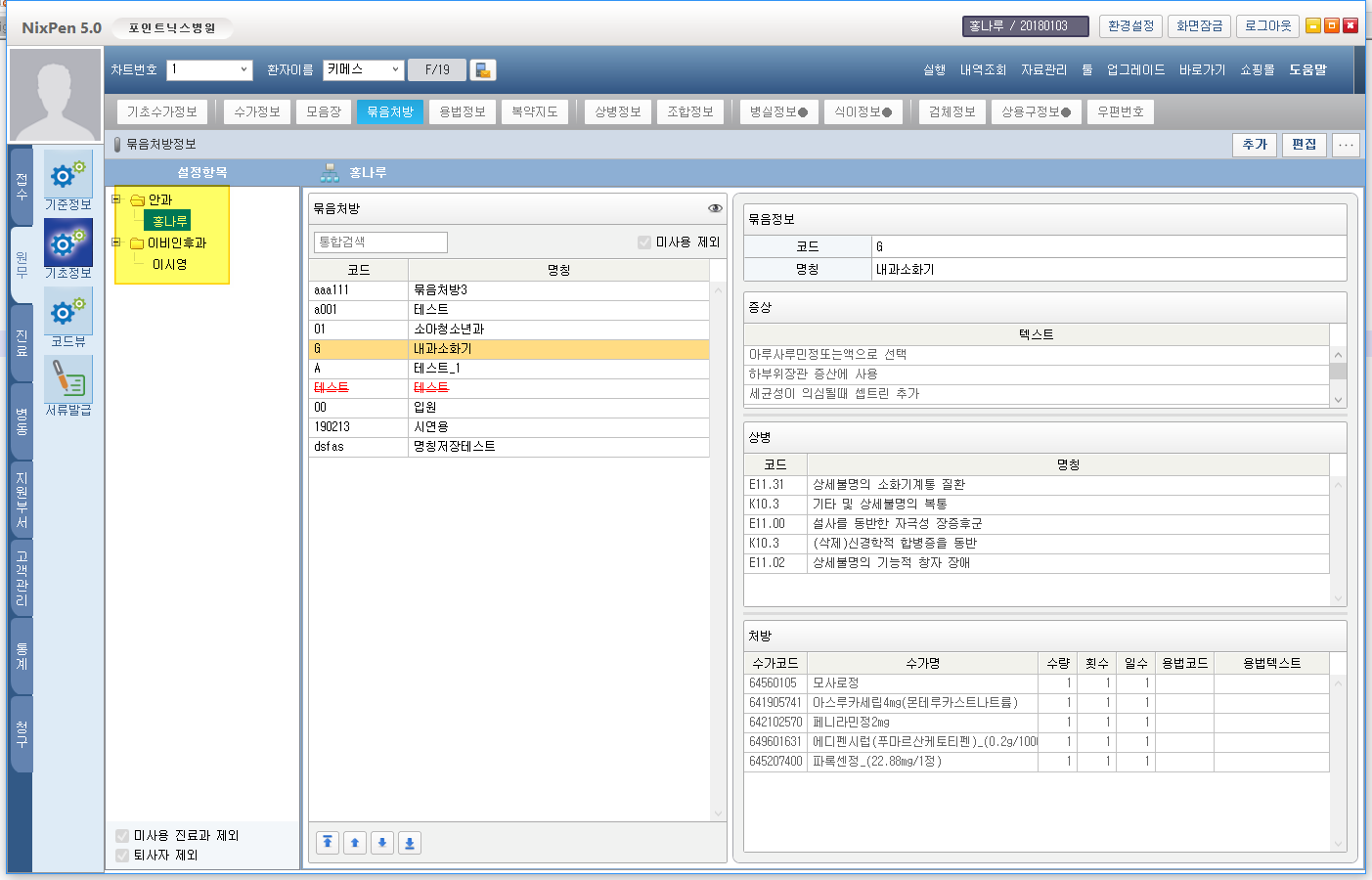Click the 코드뷰 gear icon
This screenshot has height=880, width=1372.
click(67, 312)
